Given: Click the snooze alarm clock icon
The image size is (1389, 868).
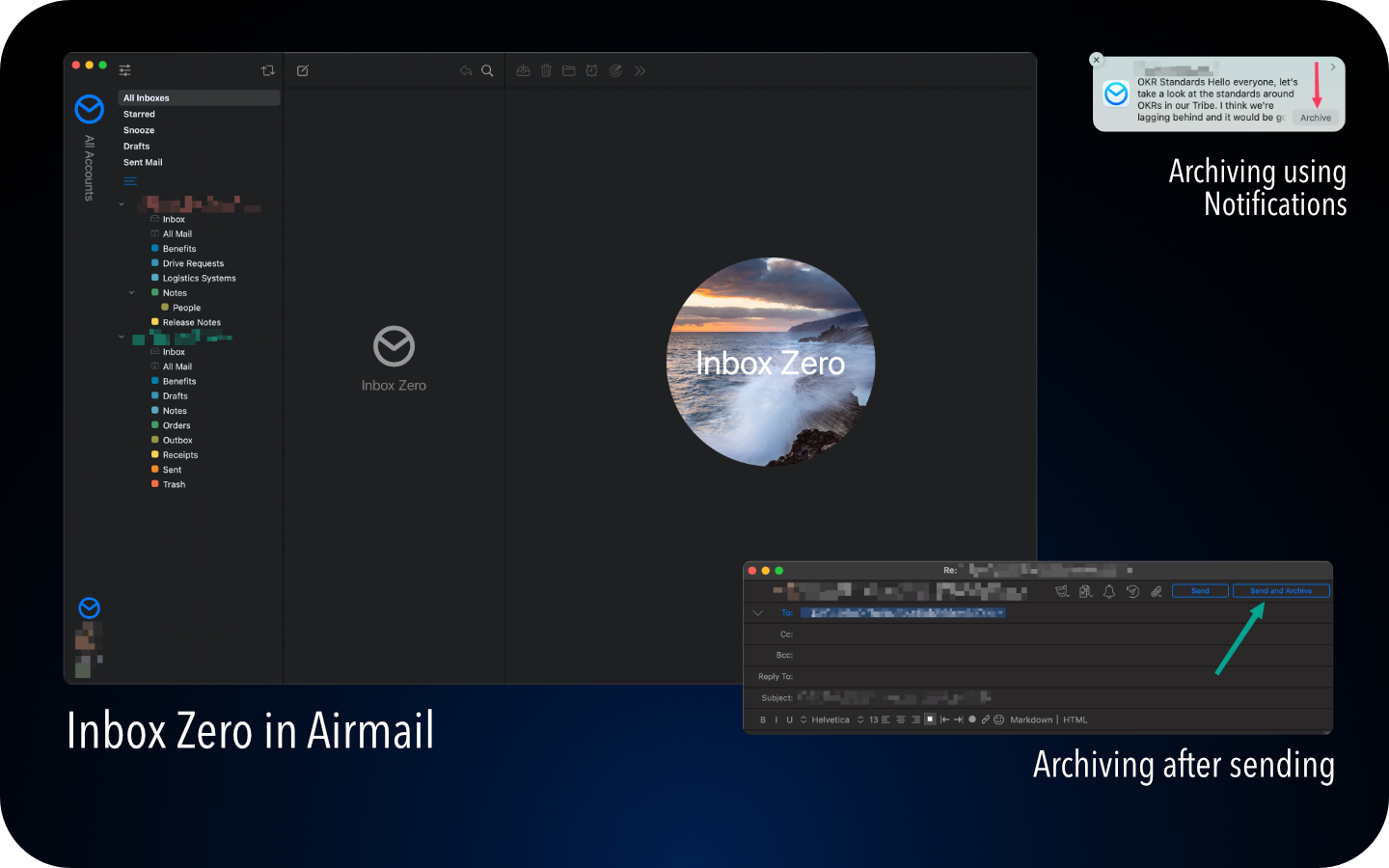Looking at the screenshot, I should pyautogui.click(x=591, y=70).
